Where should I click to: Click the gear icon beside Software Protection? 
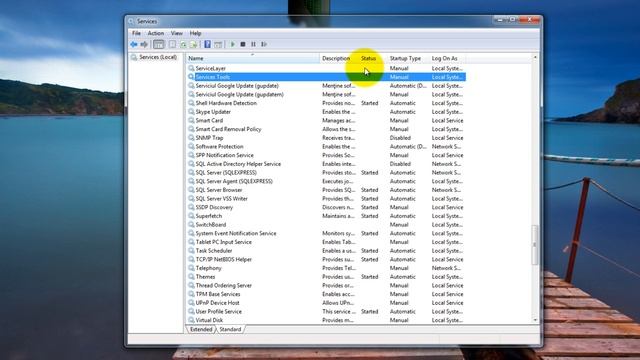tap(191, 146)
